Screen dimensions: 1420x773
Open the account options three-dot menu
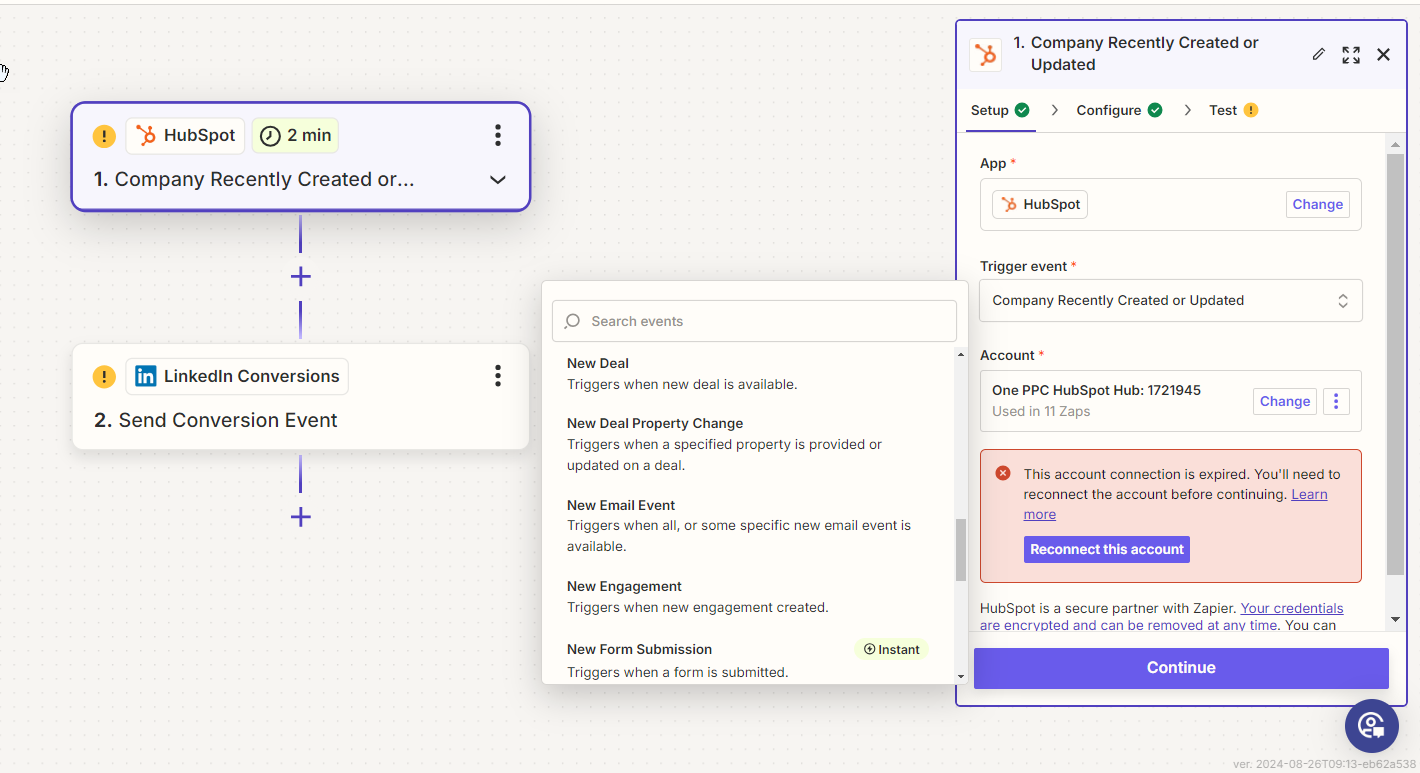[x=1336, y=401]
